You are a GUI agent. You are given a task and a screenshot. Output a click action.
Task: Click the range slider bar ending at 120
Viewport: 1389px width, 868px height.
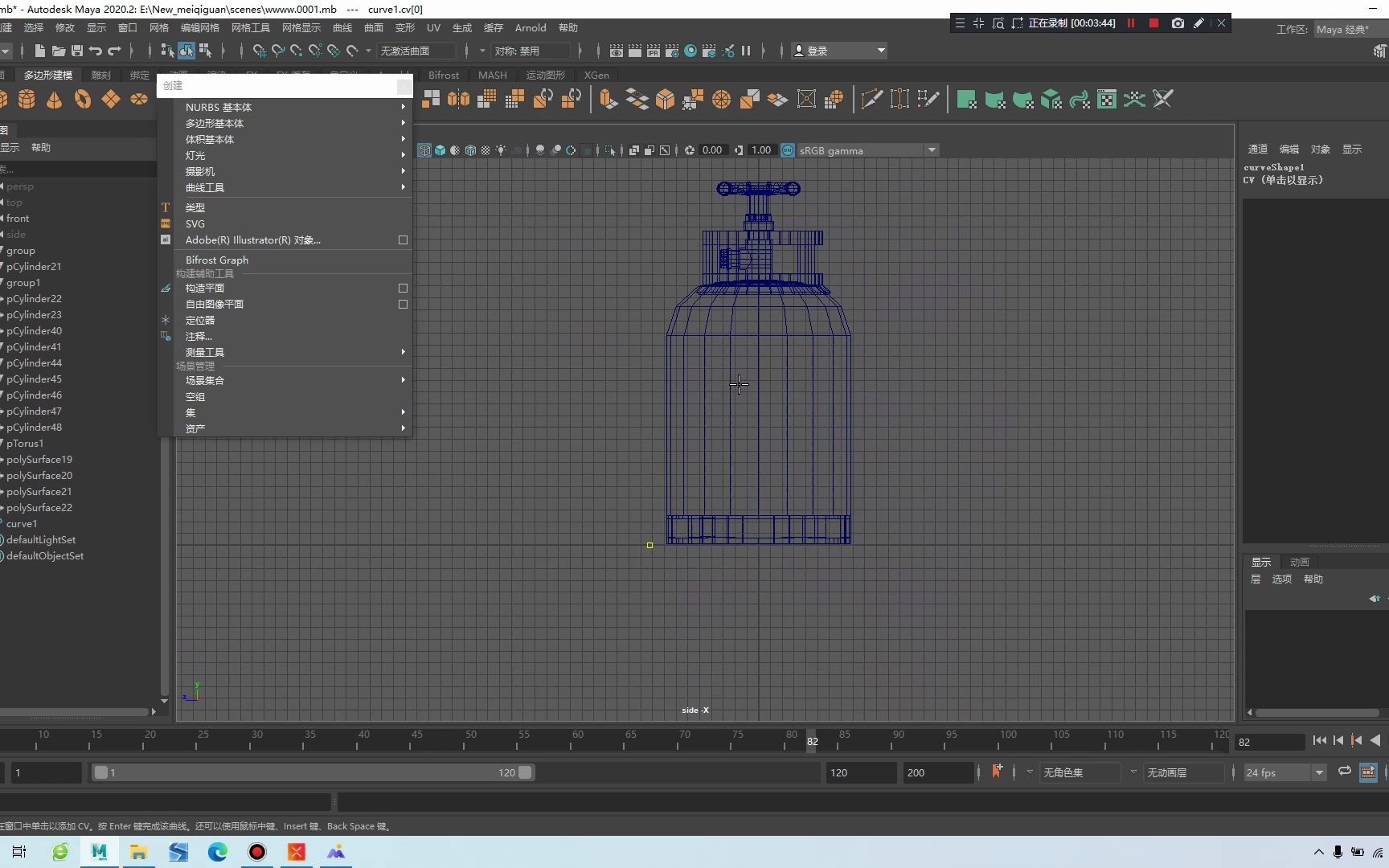click(x=313, y=772)
